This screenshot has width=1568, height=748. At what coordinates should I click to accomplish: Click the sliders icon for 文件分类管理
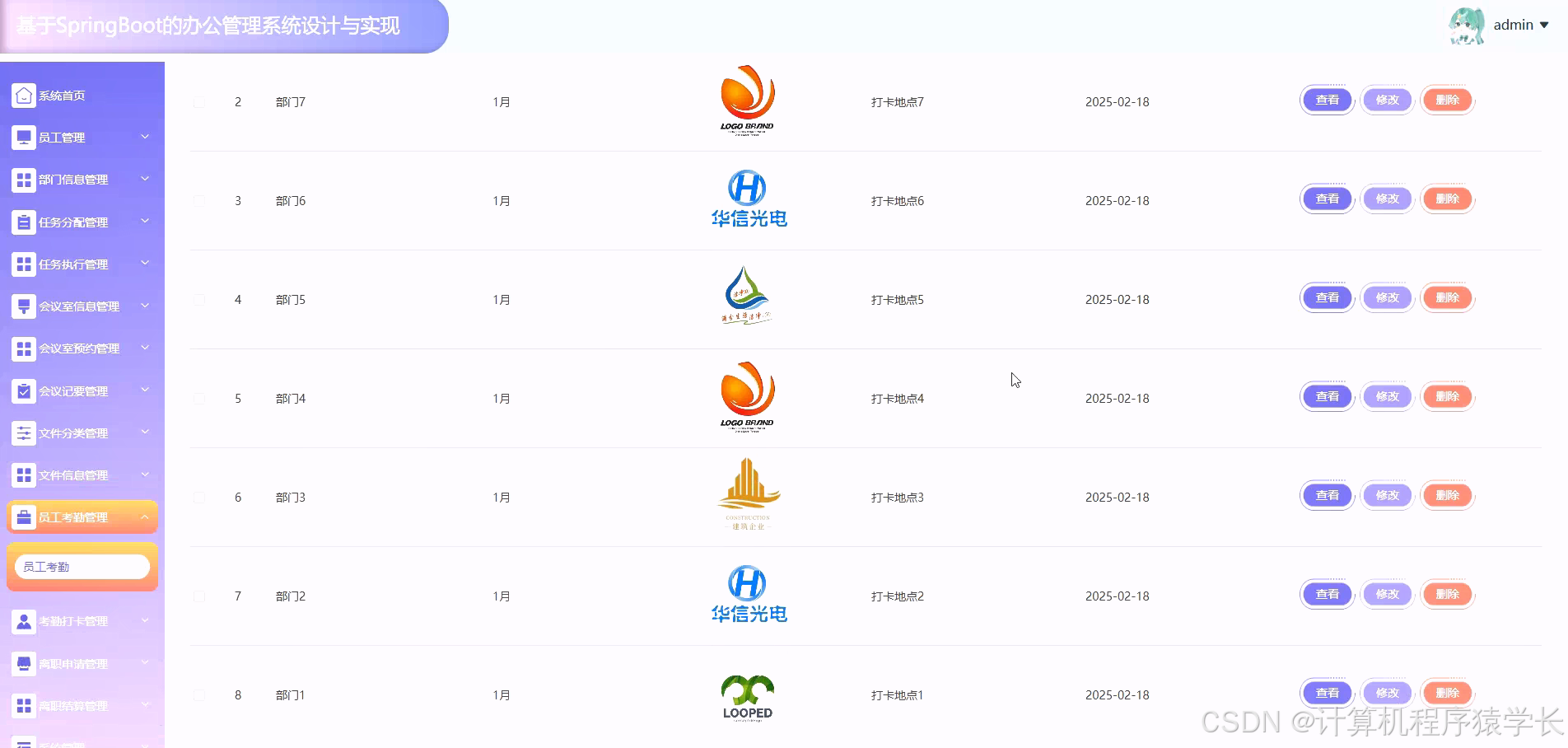point(24,433)
